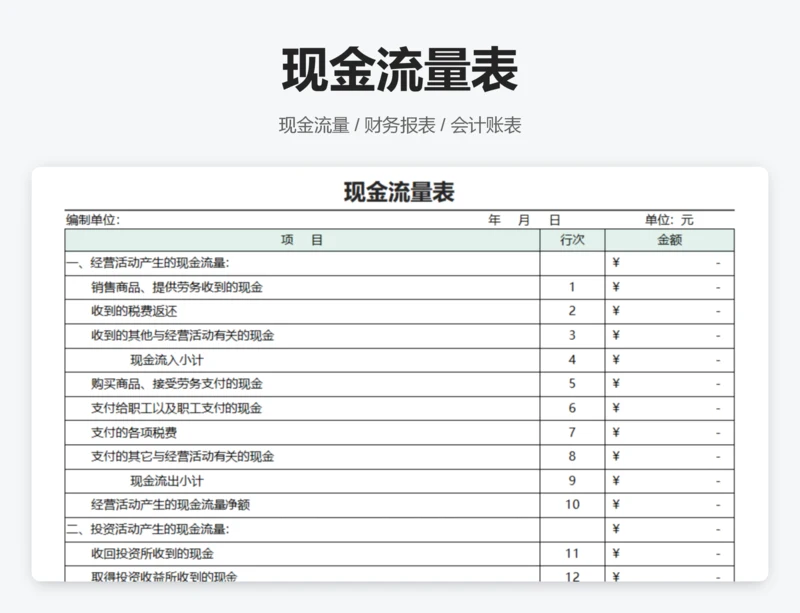The width and height of the screenshot is (800, 613).
Task: Select the 金额 header cell
Action: (670, 240)
